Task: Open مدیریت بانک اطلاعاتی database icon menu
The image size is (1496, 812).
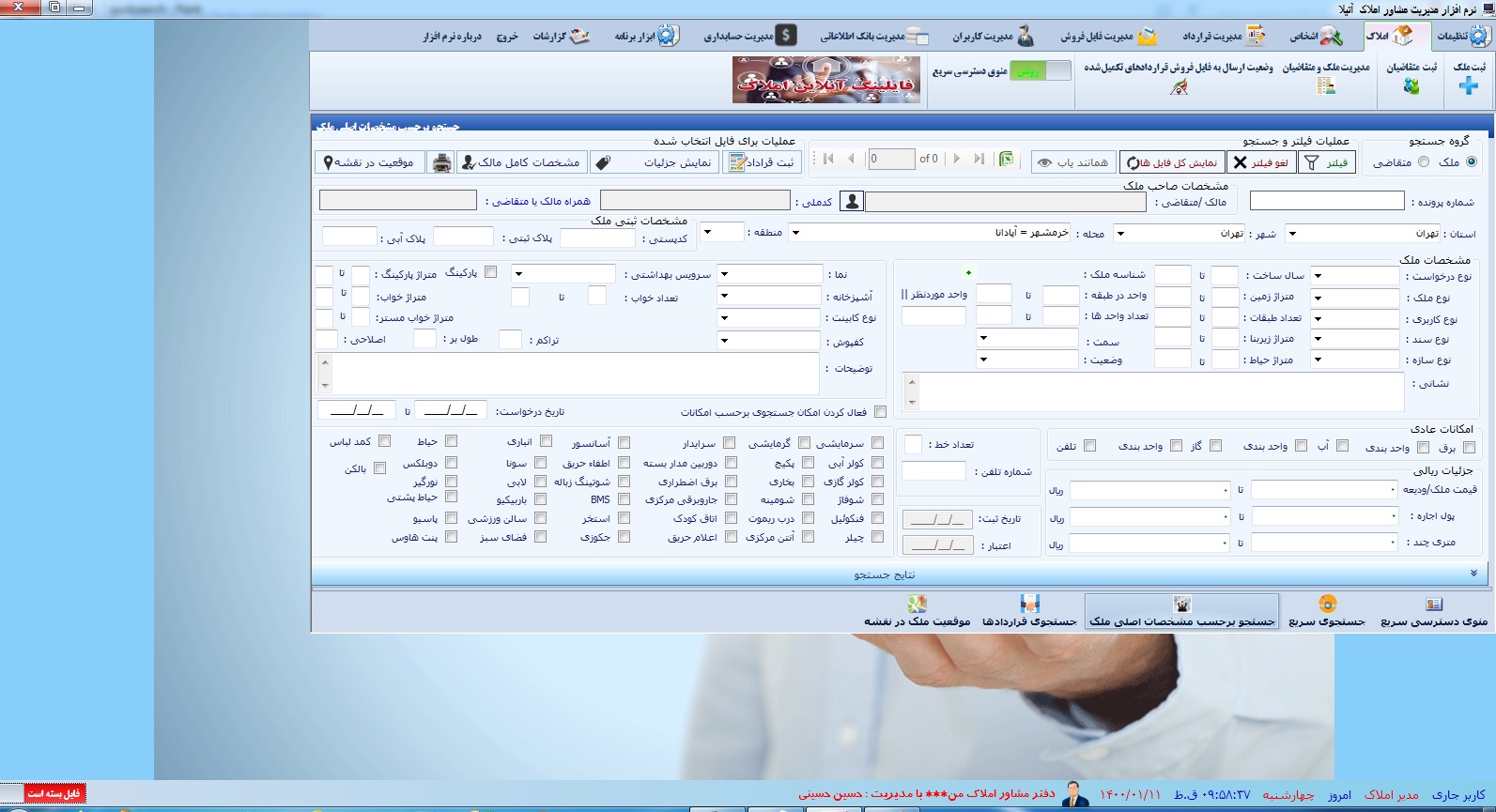Action: pyautogui.click(x=918, y=36)
